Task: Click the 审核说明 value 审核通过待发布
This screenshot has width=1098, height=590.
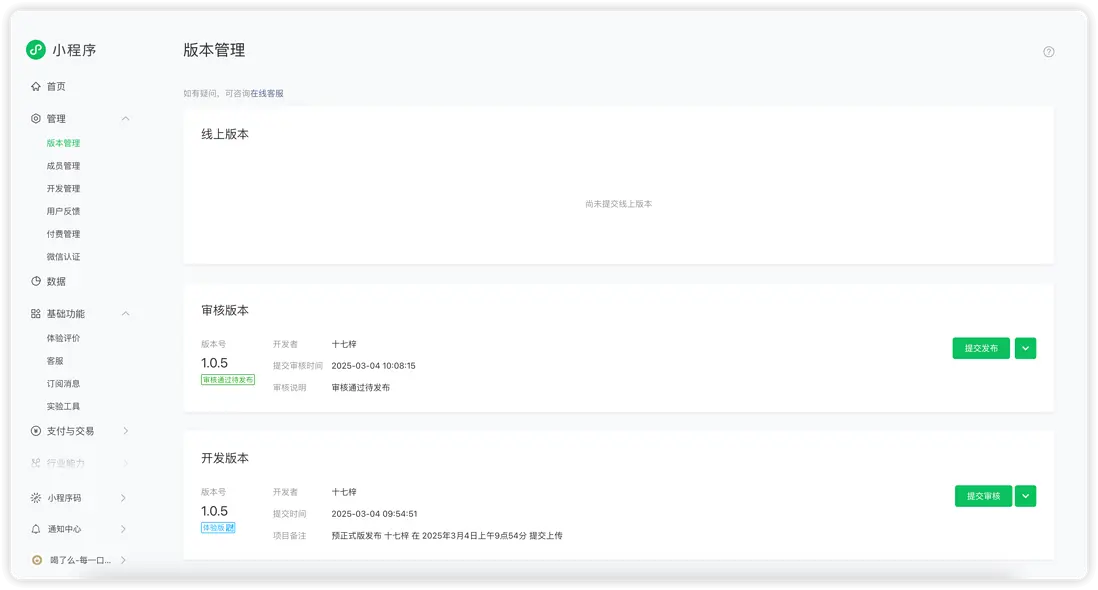Action: (361, 387)
